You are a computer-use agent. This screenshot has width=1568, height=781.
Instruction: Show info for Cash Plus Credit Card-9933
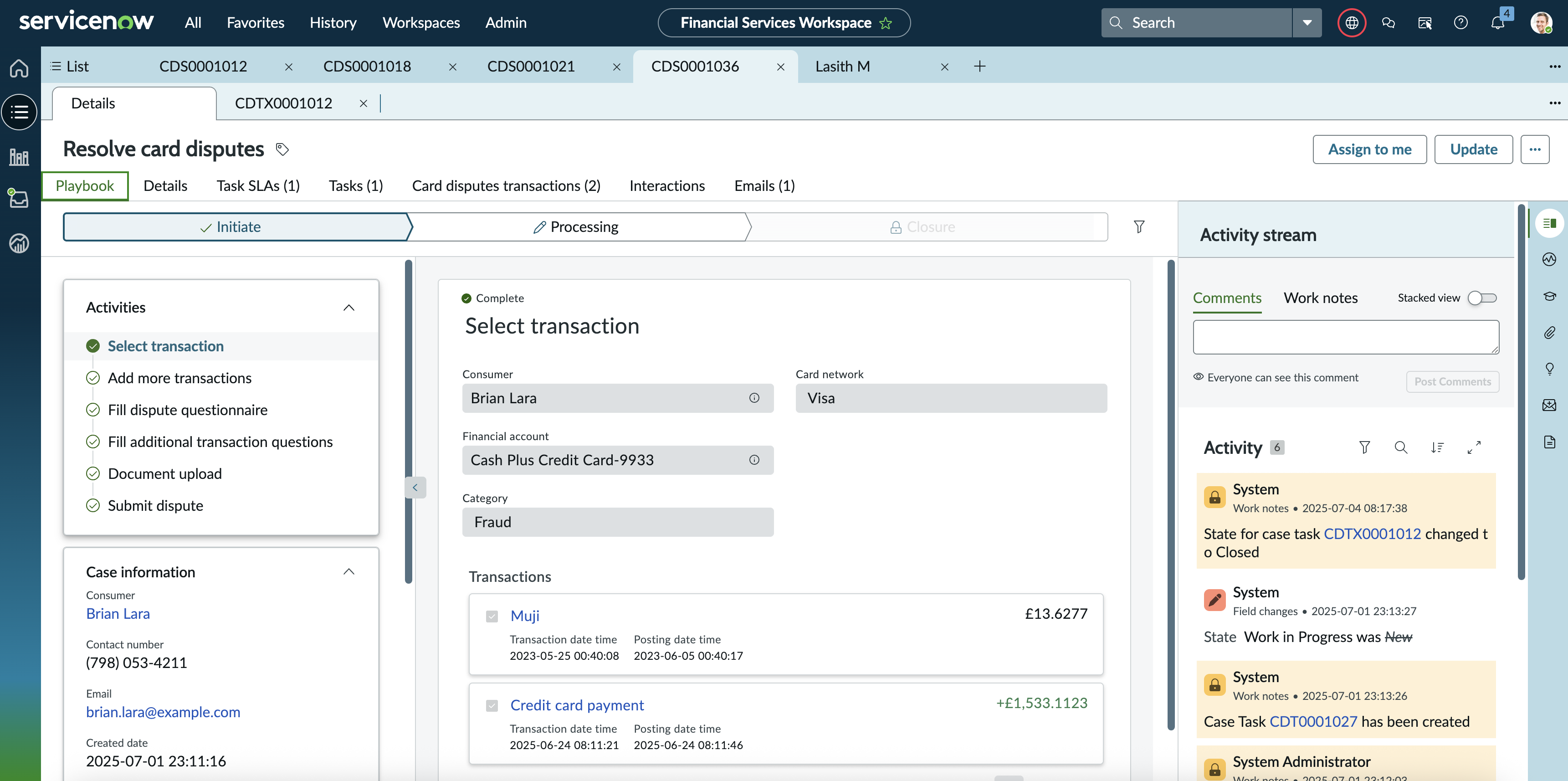pyautogui.click(x=754, y=460)
